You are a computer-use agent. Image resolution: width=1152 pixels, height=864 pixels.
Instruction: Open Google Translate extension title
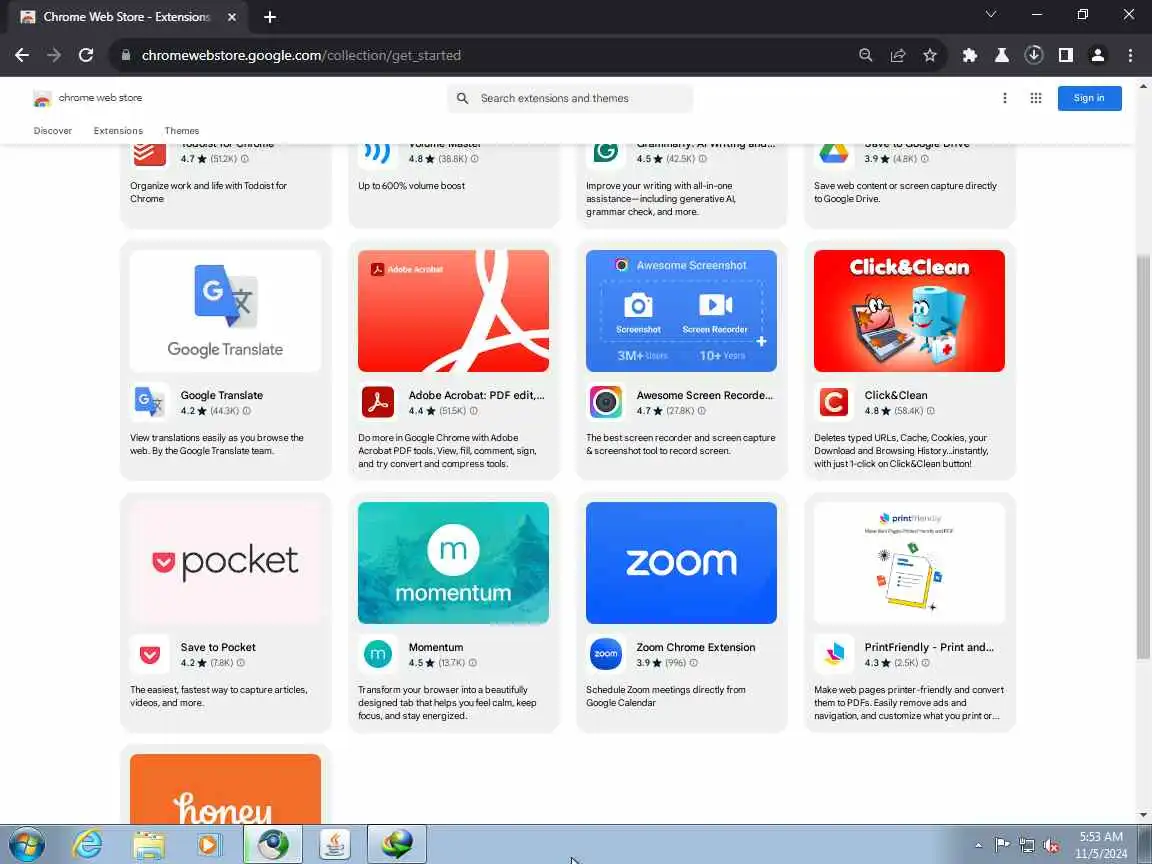pos(222,395)
